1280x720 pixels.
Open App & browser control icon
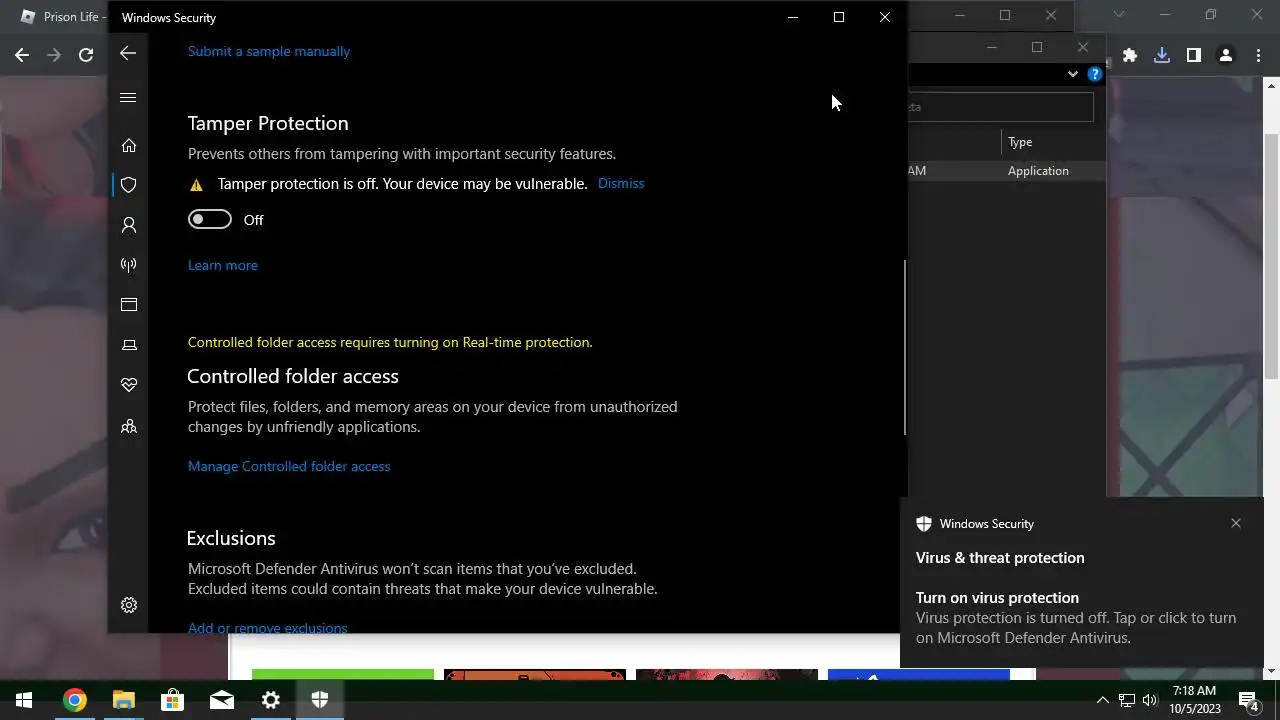129,305
